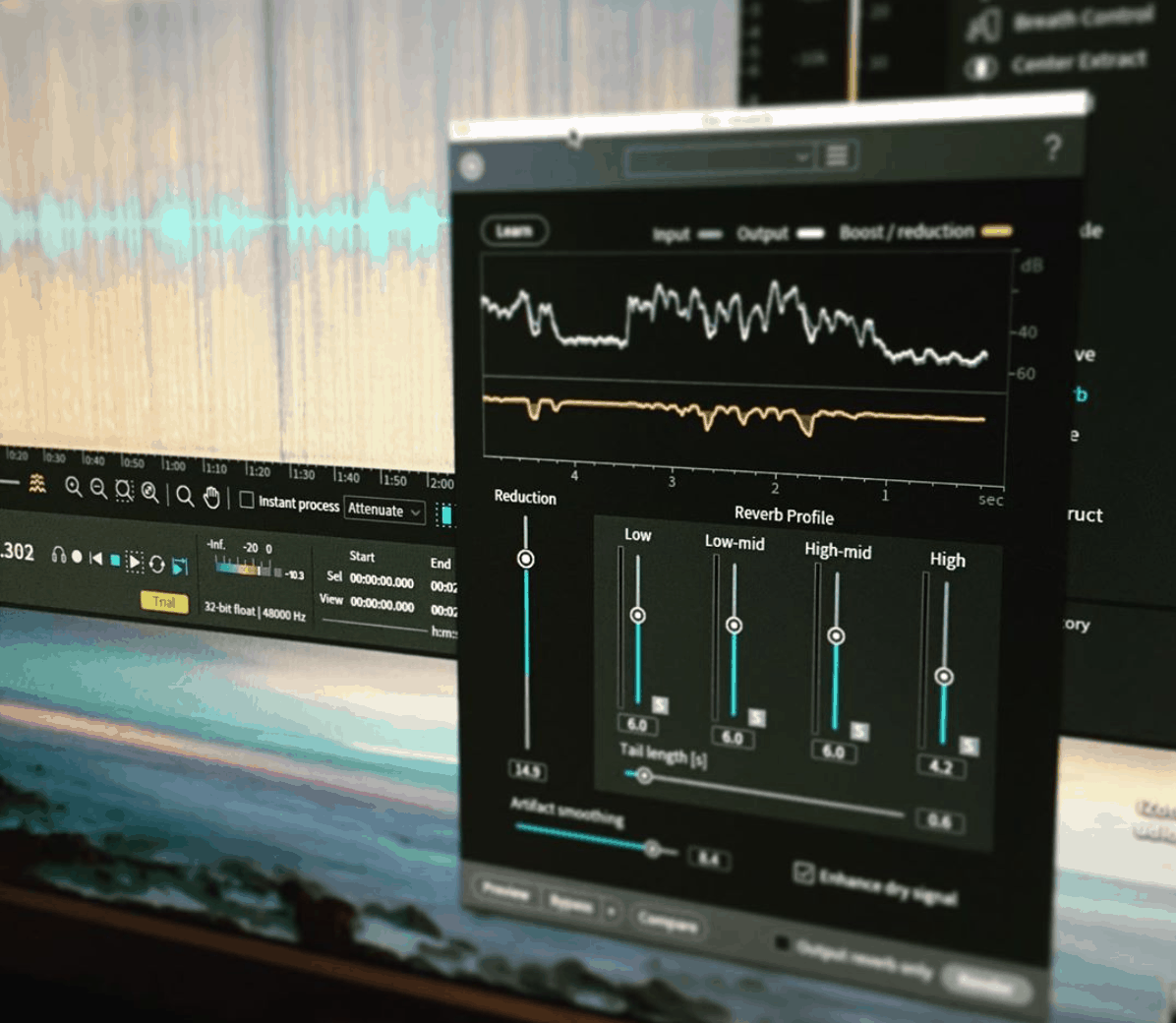Click the zoom to selection icon
The height and width of the screenshot is (1023, 1176).
tap(124, 490)
